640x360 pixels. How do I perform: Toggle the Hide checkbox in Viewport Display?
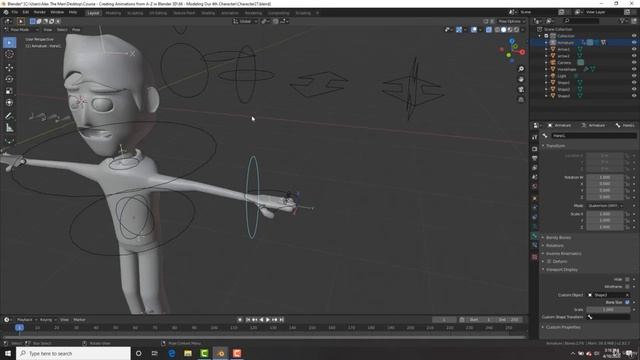(x=627, y=280)
